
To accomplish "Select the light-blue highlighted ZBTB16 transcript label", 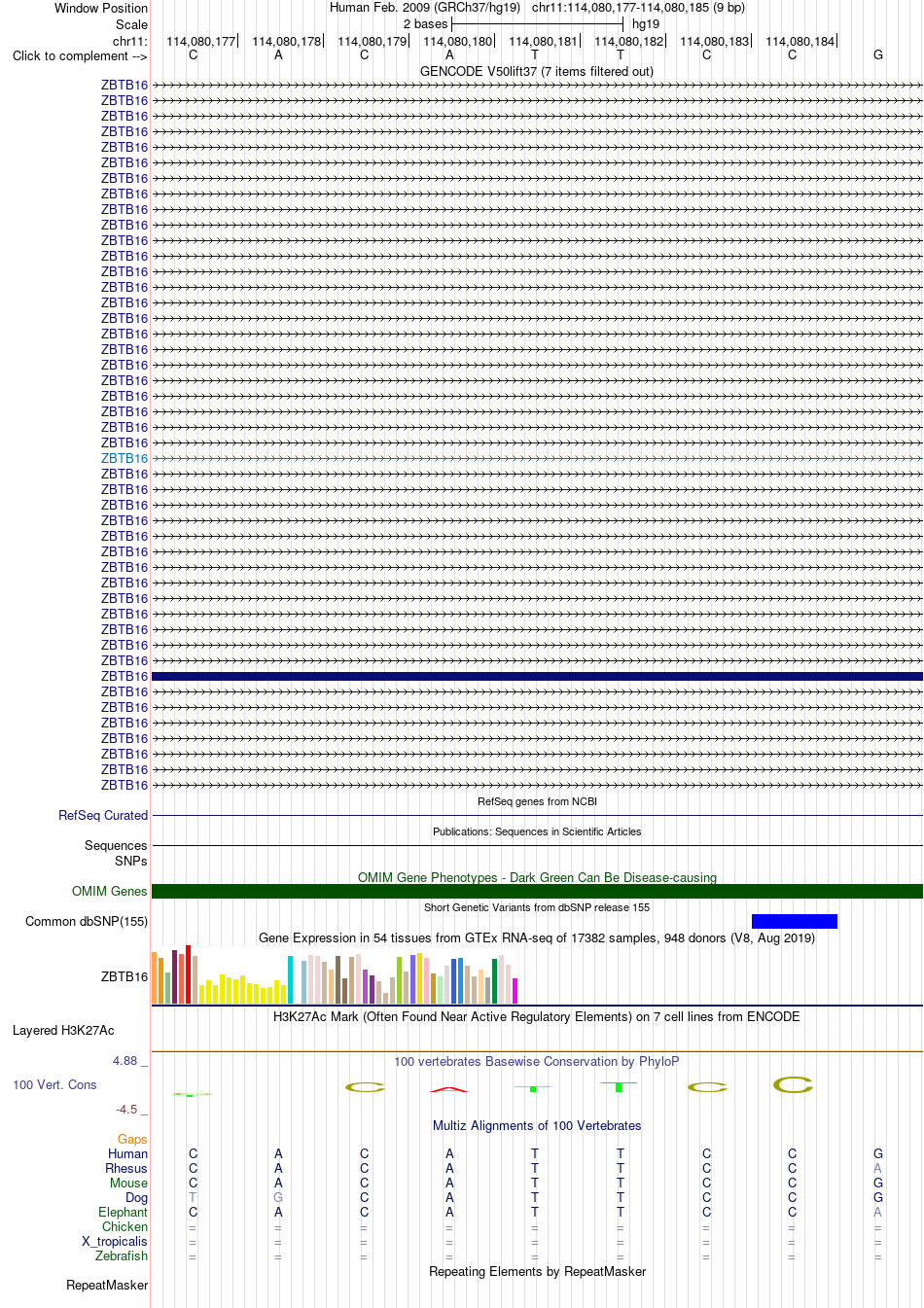I will (x=124, y=458).
